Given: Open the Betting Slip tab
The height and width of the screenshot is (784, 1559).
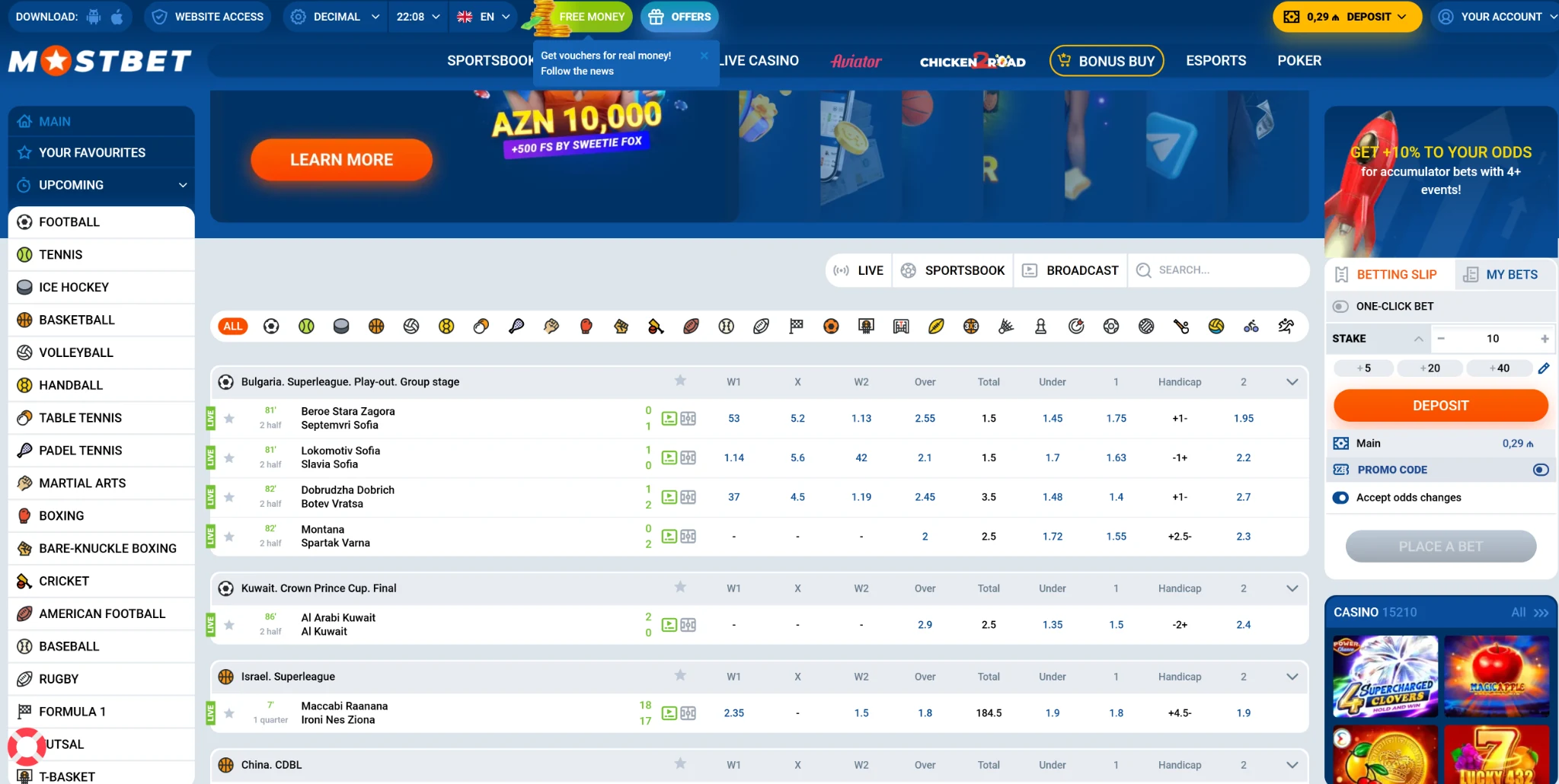Looking at the screenshot, I should (1391, 275).
